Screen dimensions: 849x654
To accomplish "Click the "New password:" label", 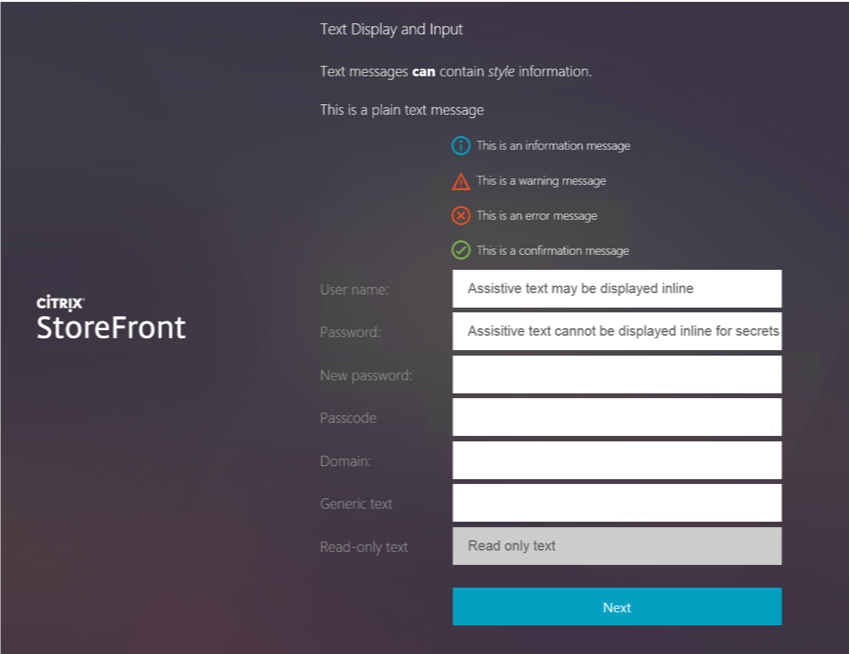I will [x=366, y=376].
